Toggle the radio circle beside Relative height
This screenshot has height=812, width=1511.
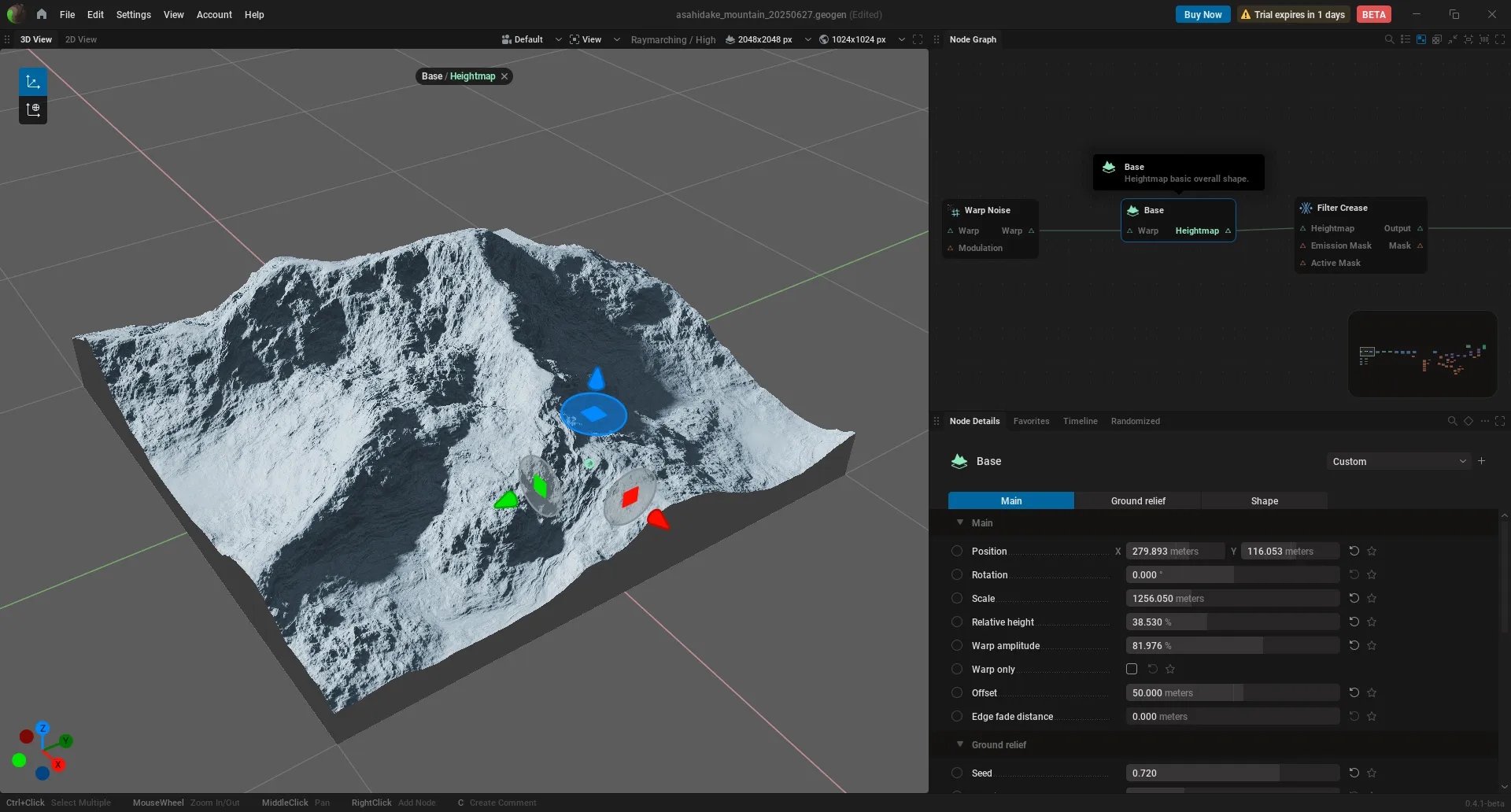tap(957, 622)
